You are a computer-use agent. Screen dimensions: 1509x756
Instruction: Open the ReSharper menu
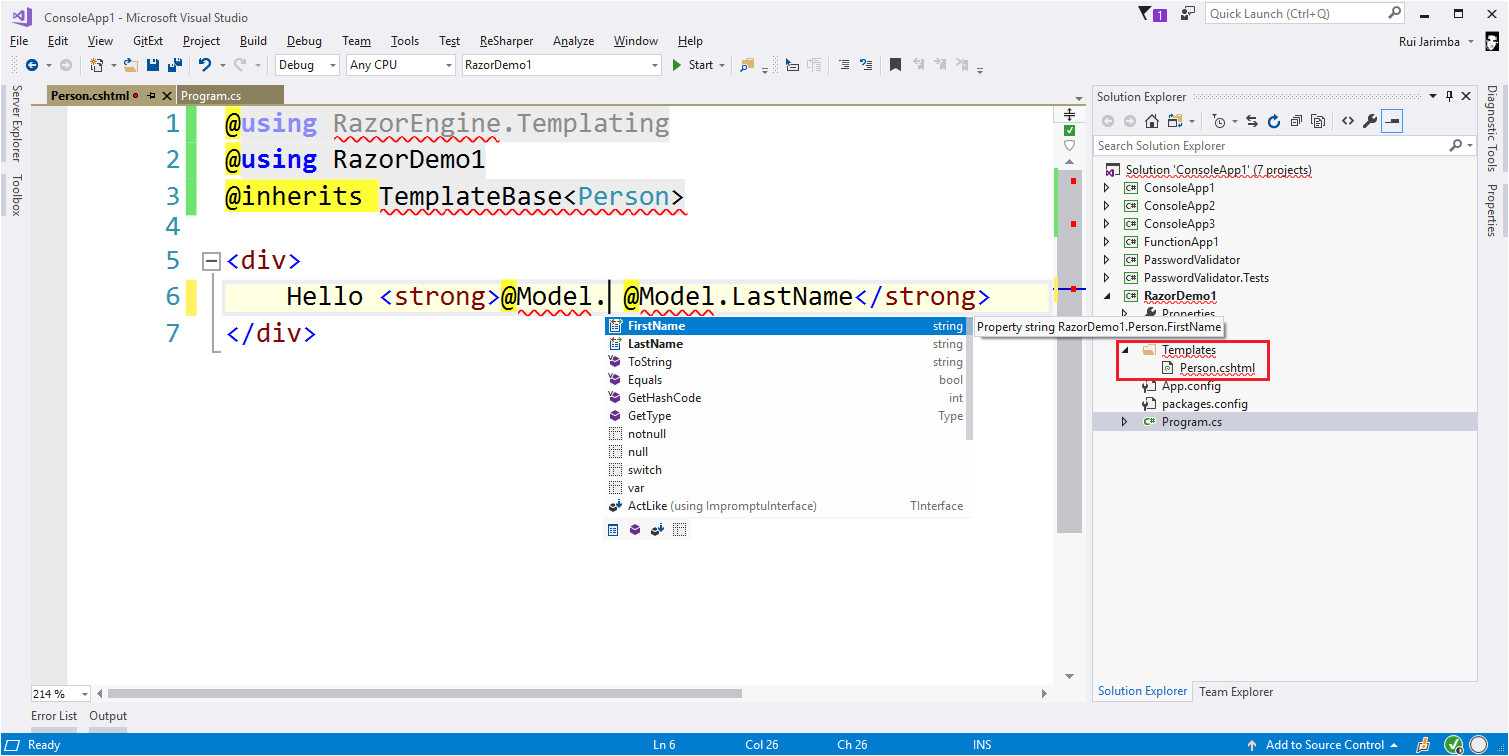(506, 41)
